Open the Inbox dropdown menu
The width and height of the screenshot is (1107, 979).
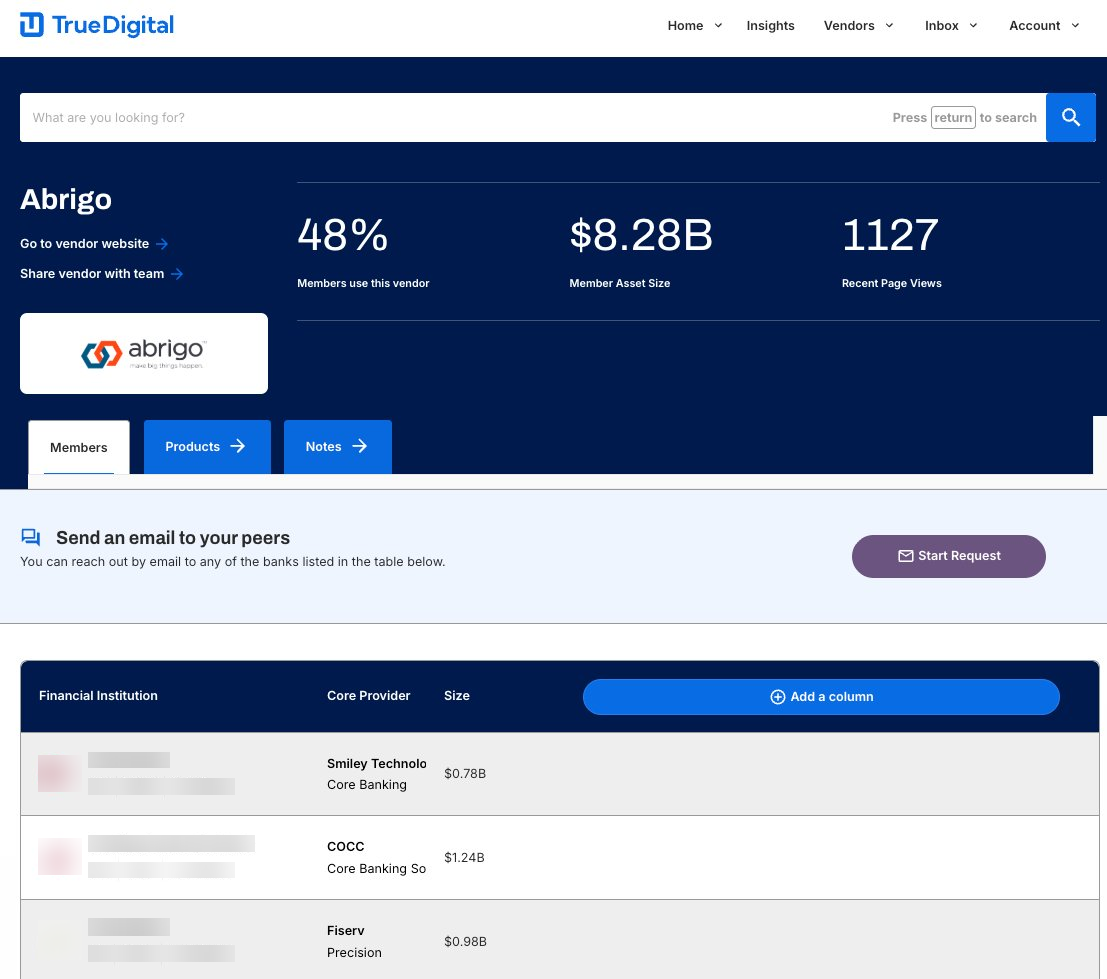click(x=951, y=26)
